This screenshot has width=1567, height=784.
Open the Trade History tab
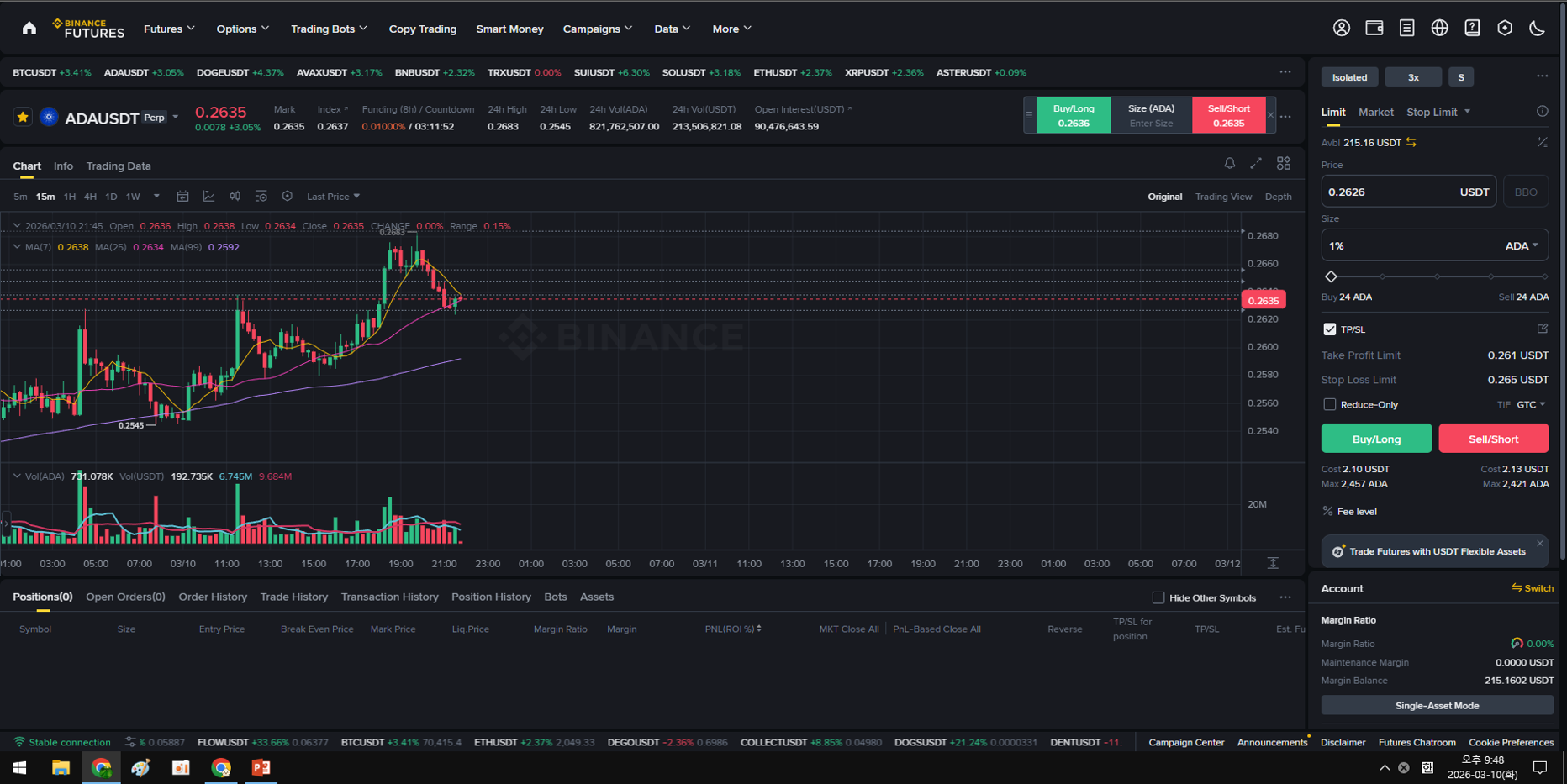click(293, 597)
